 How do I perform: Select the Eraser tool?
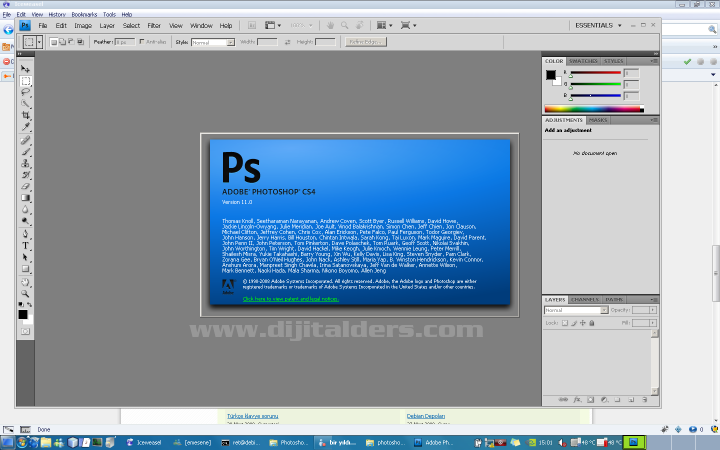(25, 186)
